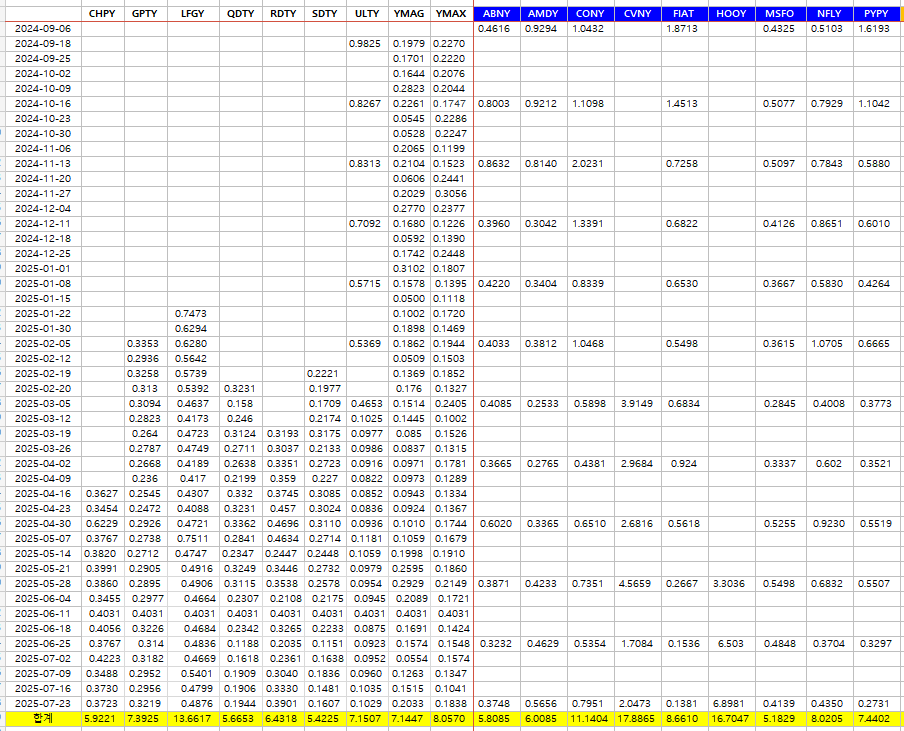Select CVNY total 17.8865
The width and height of the screenshot is (904, 731).
point(638,719)
